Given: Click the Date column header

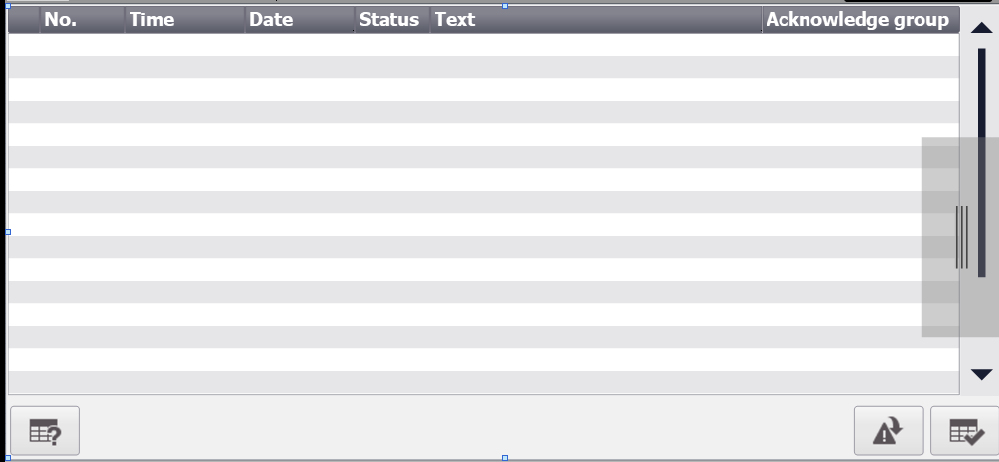Looking at the screenshot, I should click(298, 20).
